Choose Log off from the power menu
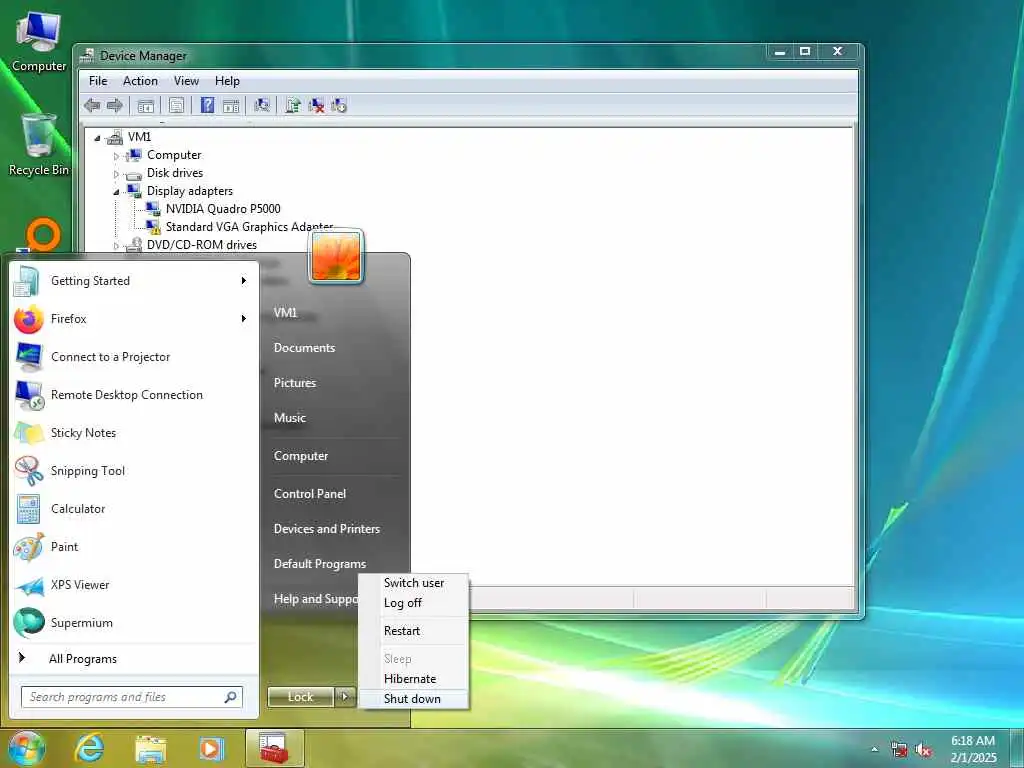Screen dimensions: 1024x768 [x=414, y=603]
